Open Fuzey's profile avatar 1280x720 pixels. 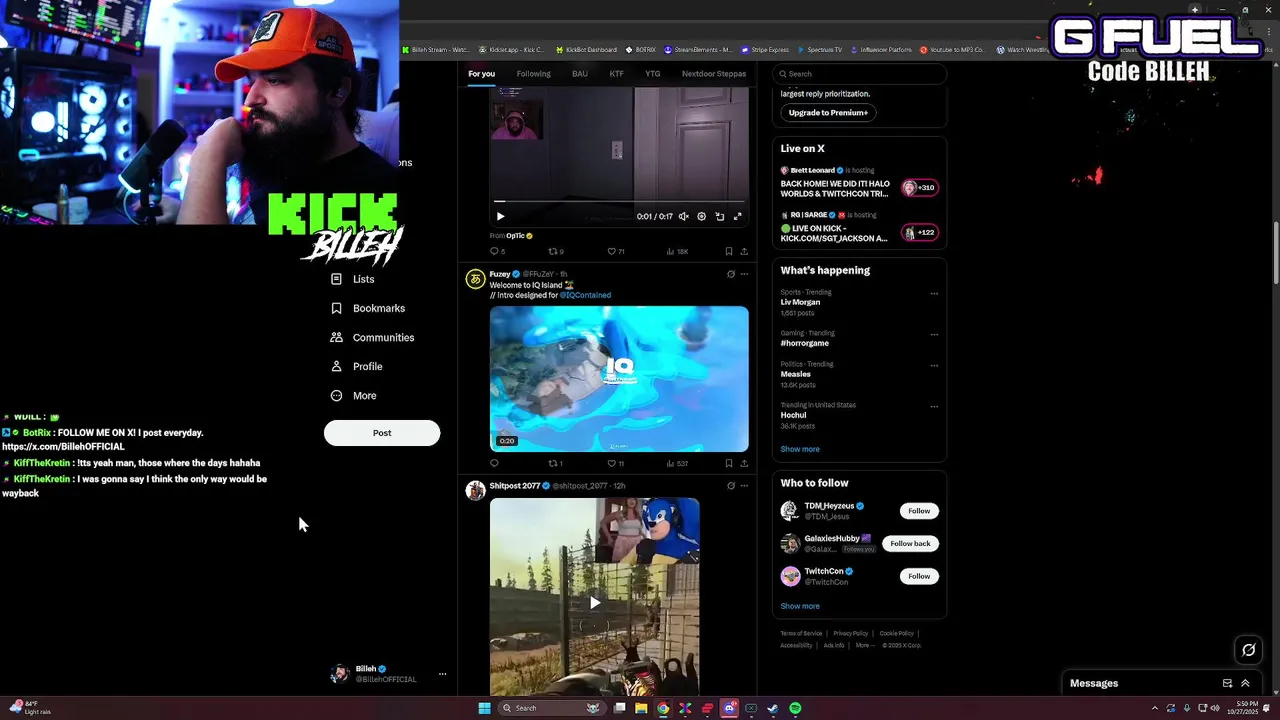[475, 278]
